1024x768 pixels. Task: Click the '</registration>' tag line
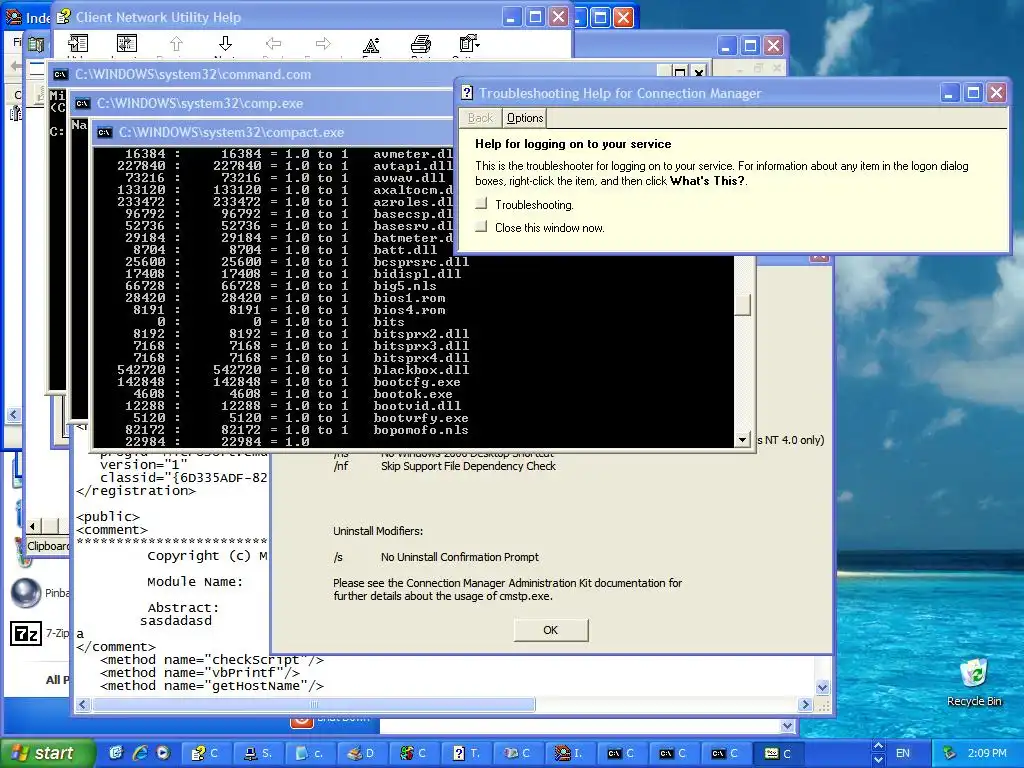136,490
